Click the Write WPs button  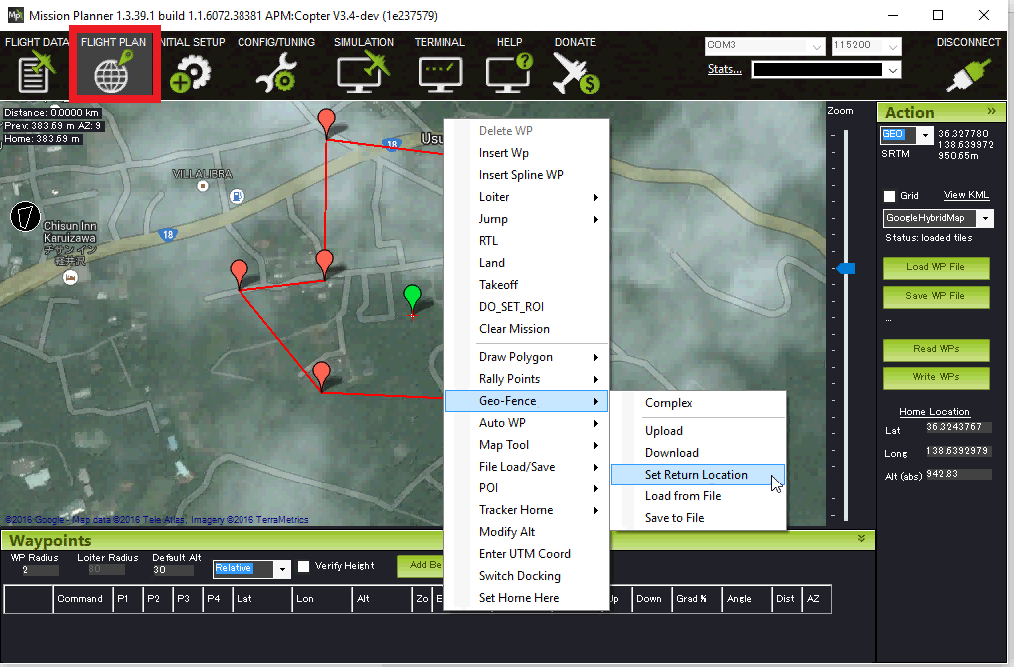click(936, 377)
